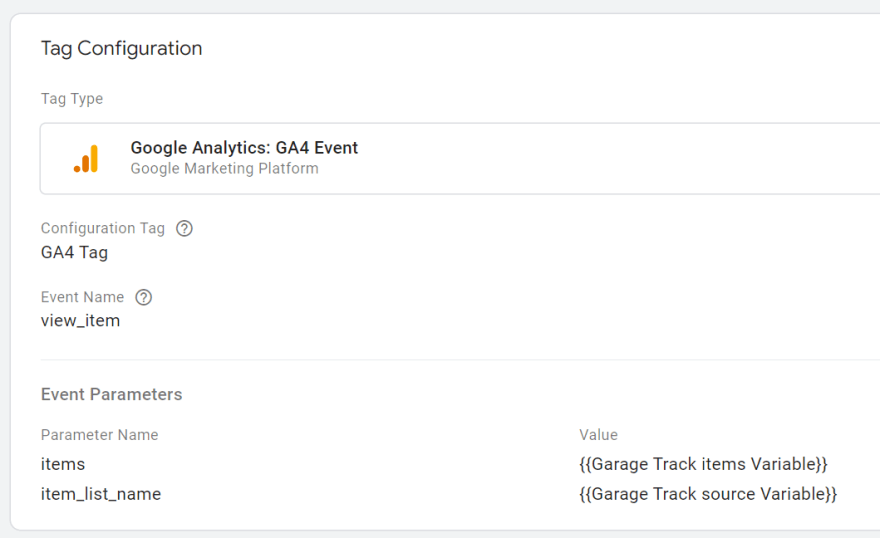Open help icon beside Event Name
This screenshot has height=538, width=880.
coord(144,297)
